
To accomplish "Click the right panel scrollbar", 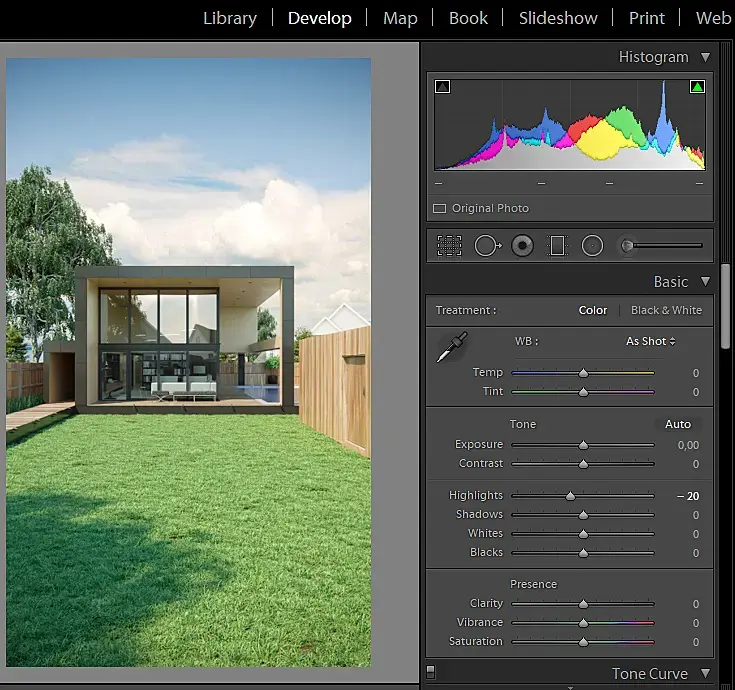I will 725,307.
